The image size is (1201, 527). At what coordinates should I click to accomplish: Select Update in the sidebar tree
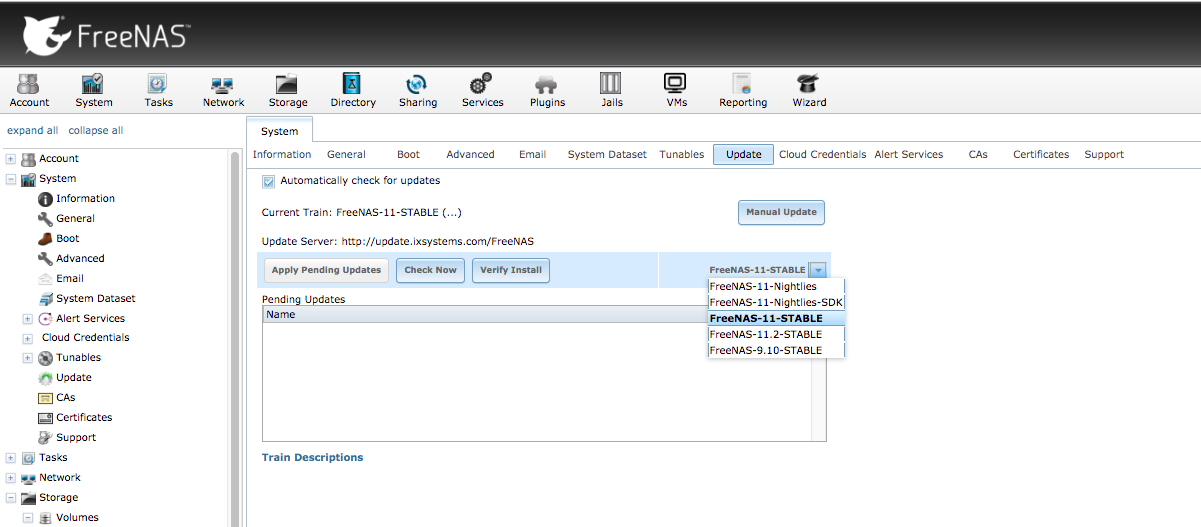coord(73,377)
